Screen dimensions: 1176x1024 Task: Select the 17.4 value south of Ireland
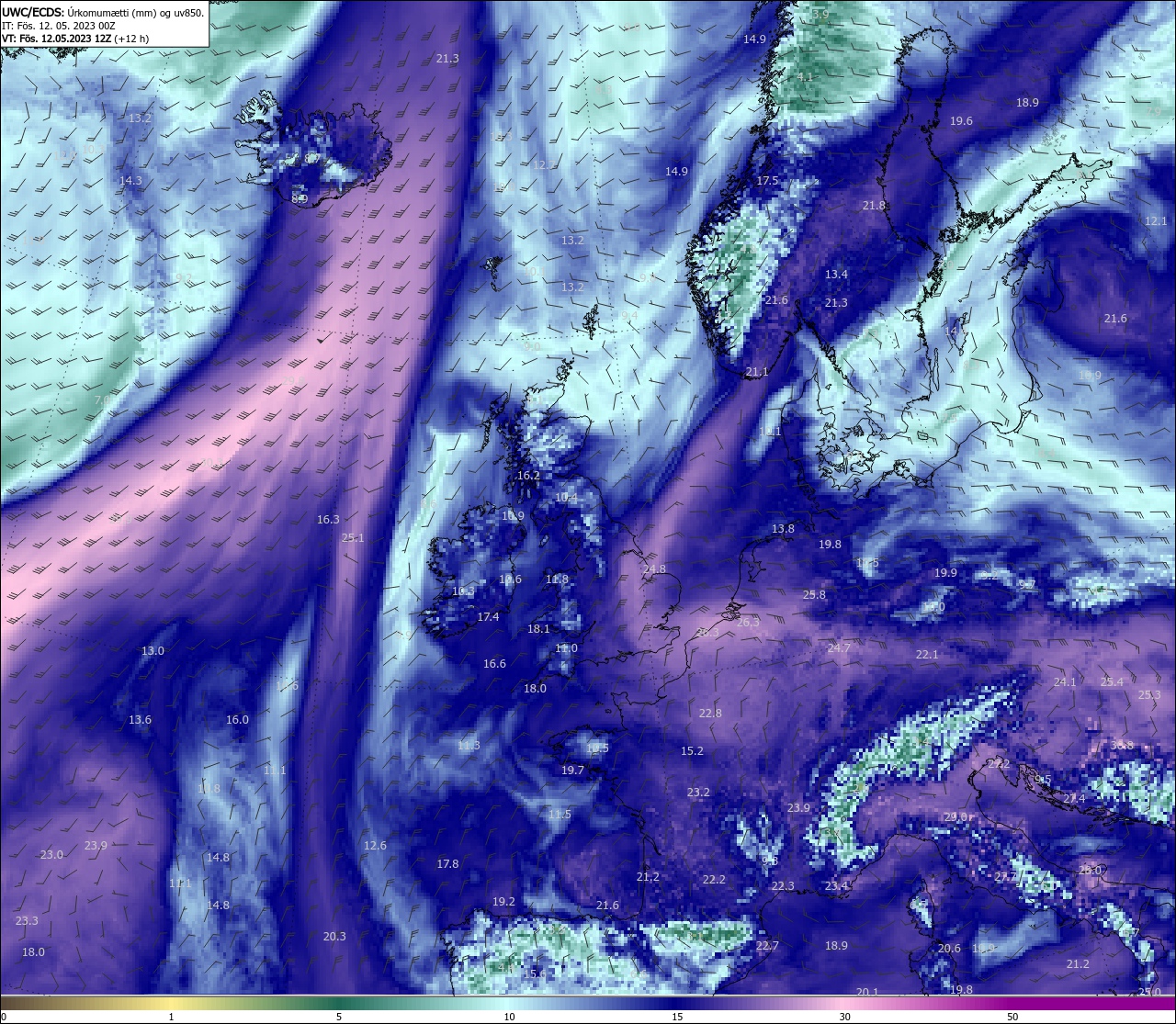click(488, 617)
